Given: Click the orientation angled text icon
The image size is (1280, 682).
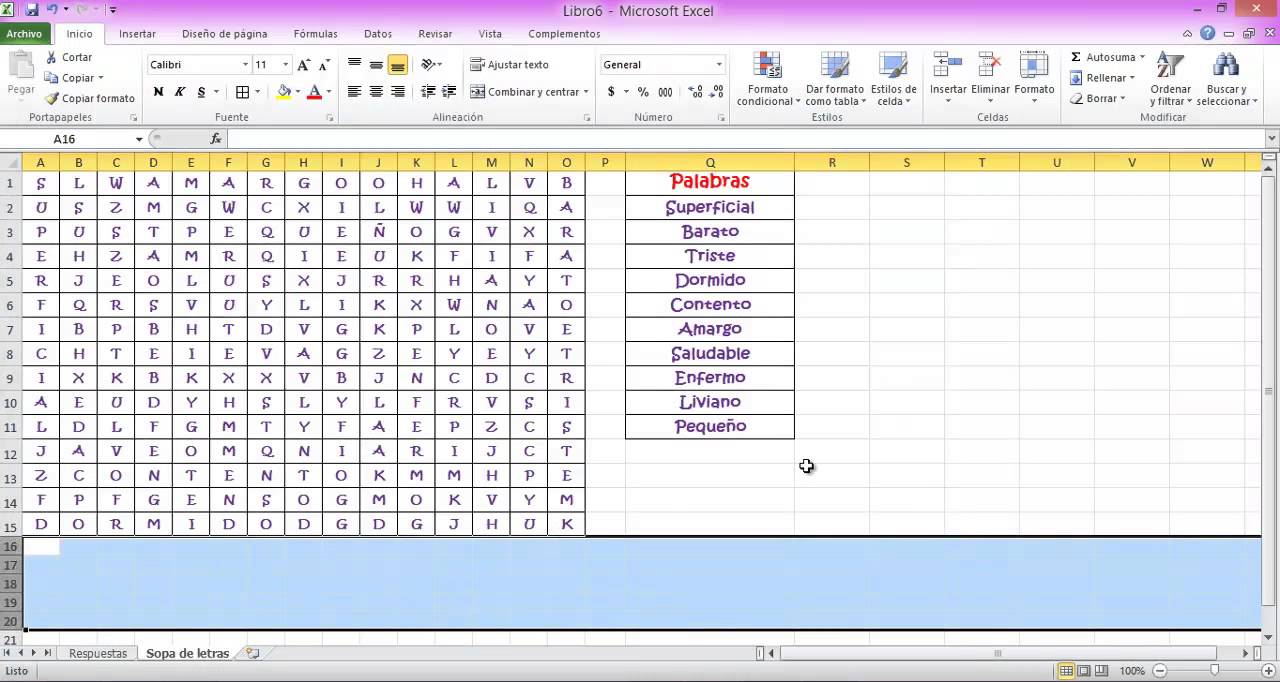Looking at the screenshot, I should click(x=428, y=64).
